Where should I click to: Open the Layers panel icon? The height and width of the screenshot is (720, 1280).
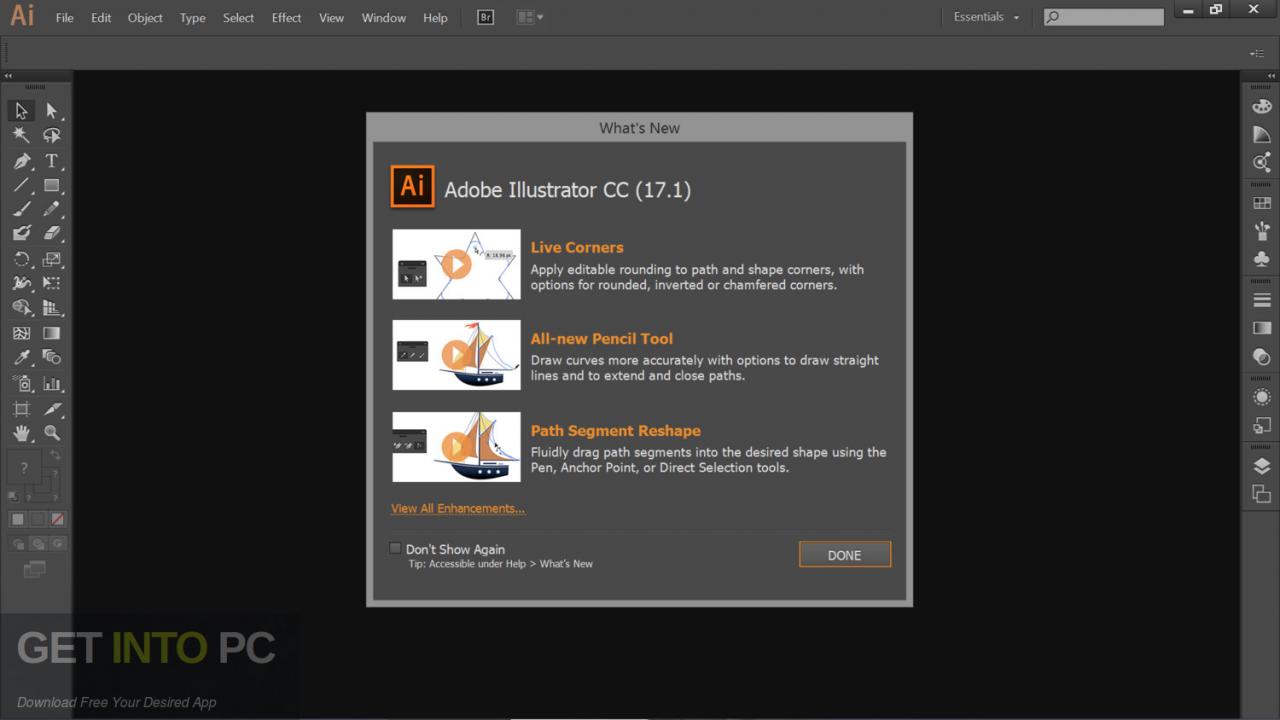click(x=1262, y=466)
